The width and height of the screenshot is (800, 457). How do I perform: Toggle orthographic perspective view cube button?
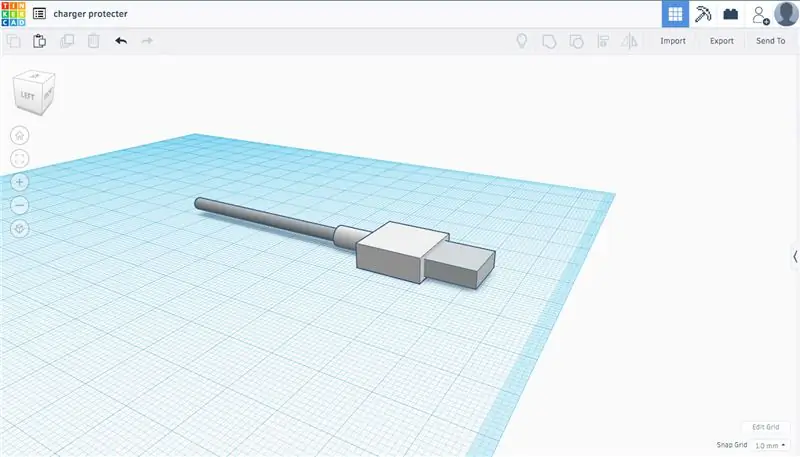click(x=20, y=228)
